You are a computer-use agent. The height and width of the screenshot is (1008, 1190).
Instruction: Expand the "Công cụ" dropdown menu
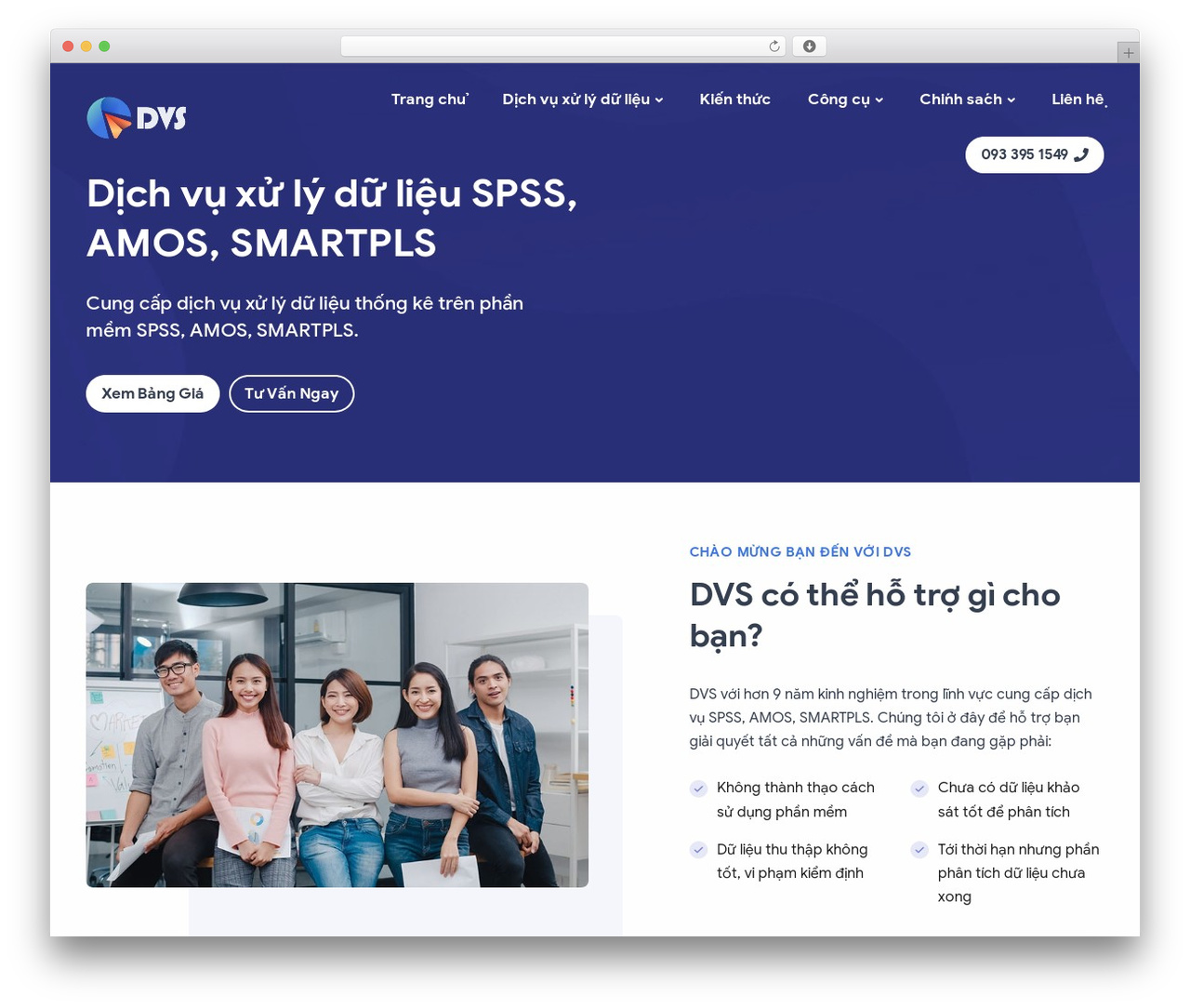(845, 99)
